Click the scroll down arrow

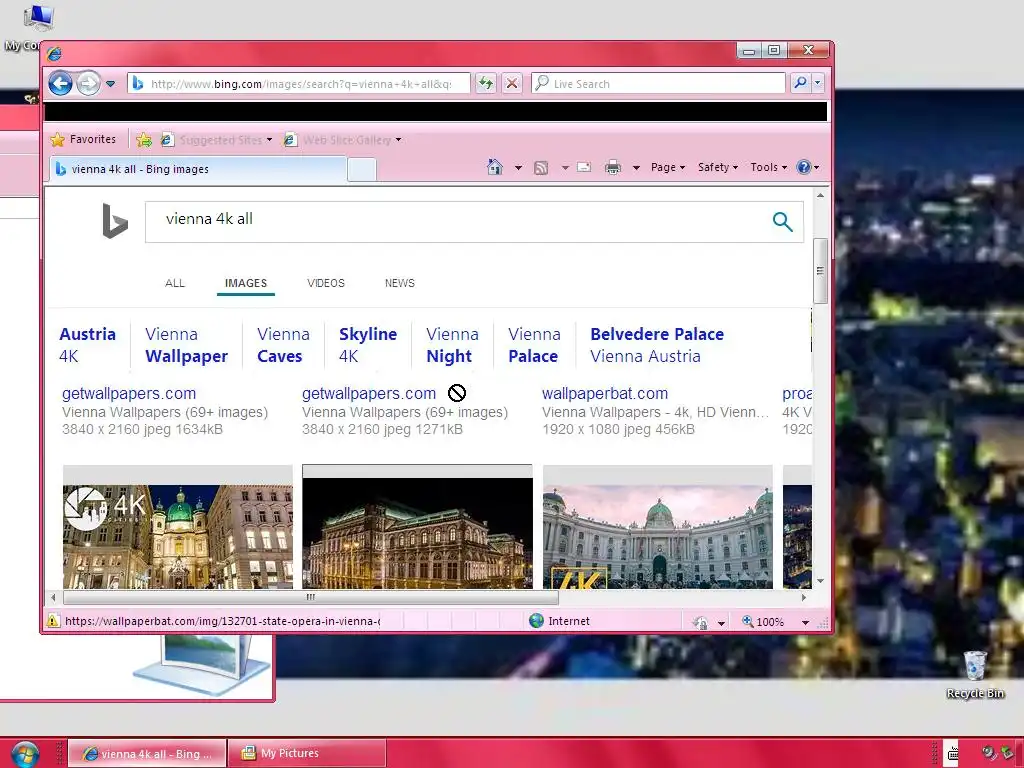[x=820, y=581]
